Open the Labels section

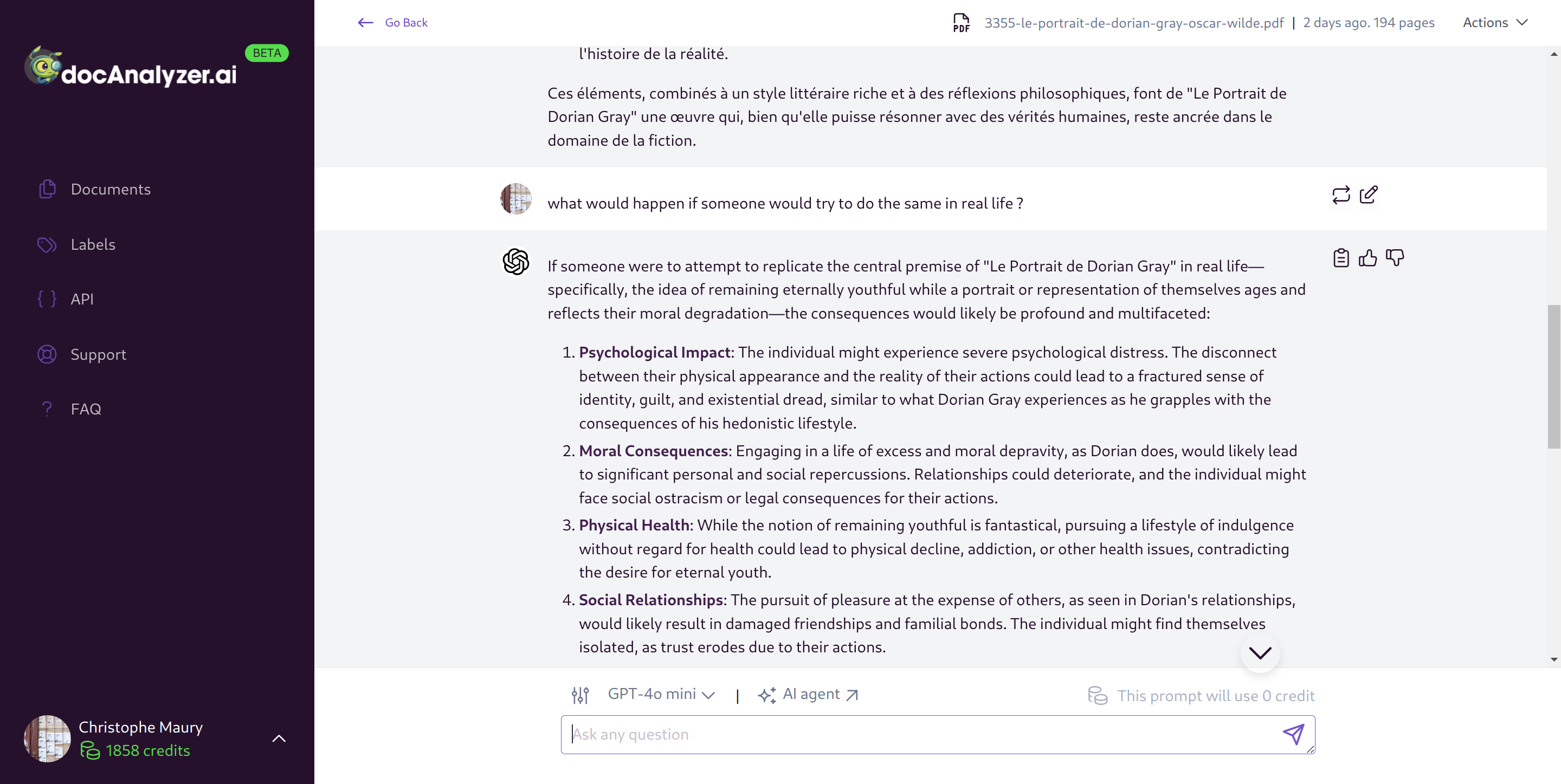[93, 244]
